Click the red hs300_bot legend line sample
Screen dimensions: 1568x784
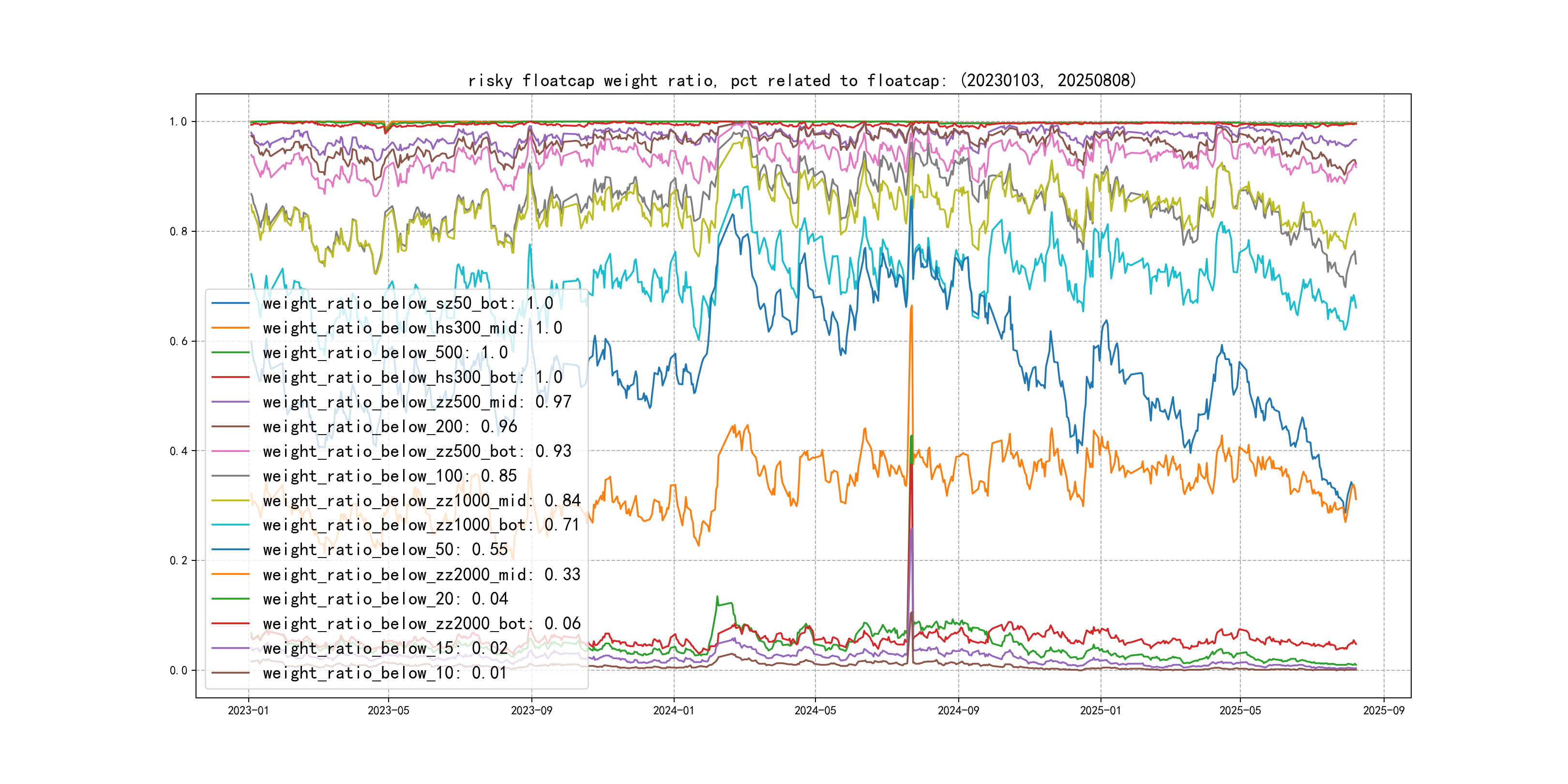231,377
